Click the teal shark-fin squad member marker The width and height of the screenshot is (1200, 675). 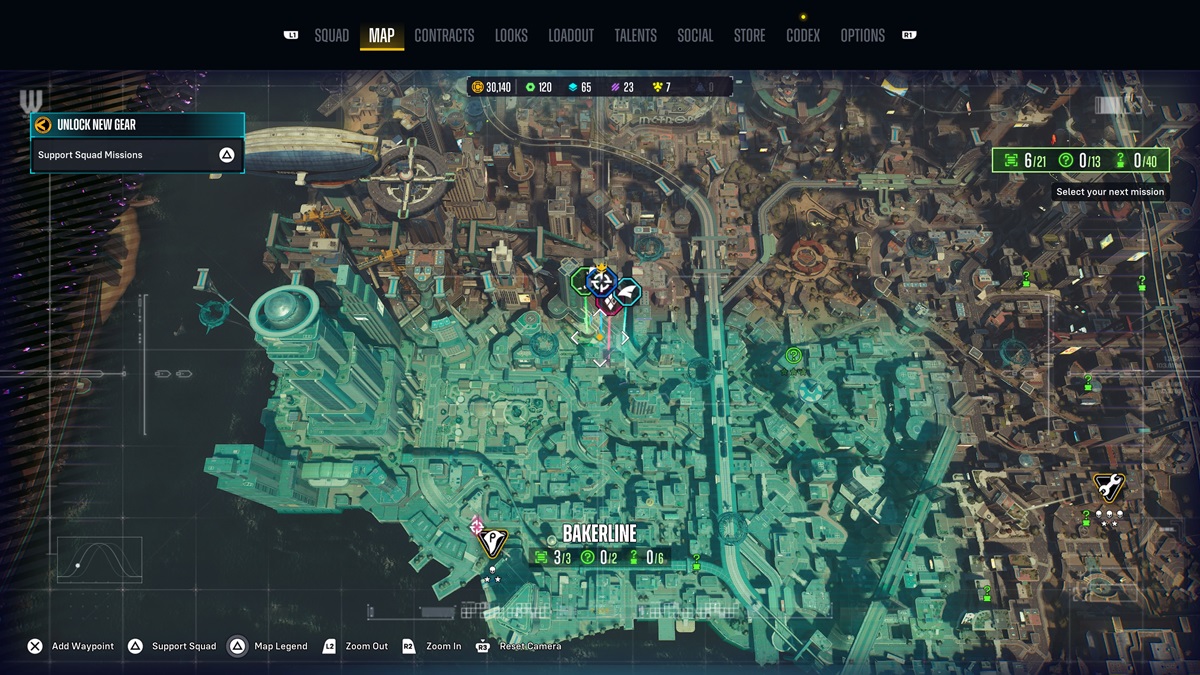[x=627, y=292]
